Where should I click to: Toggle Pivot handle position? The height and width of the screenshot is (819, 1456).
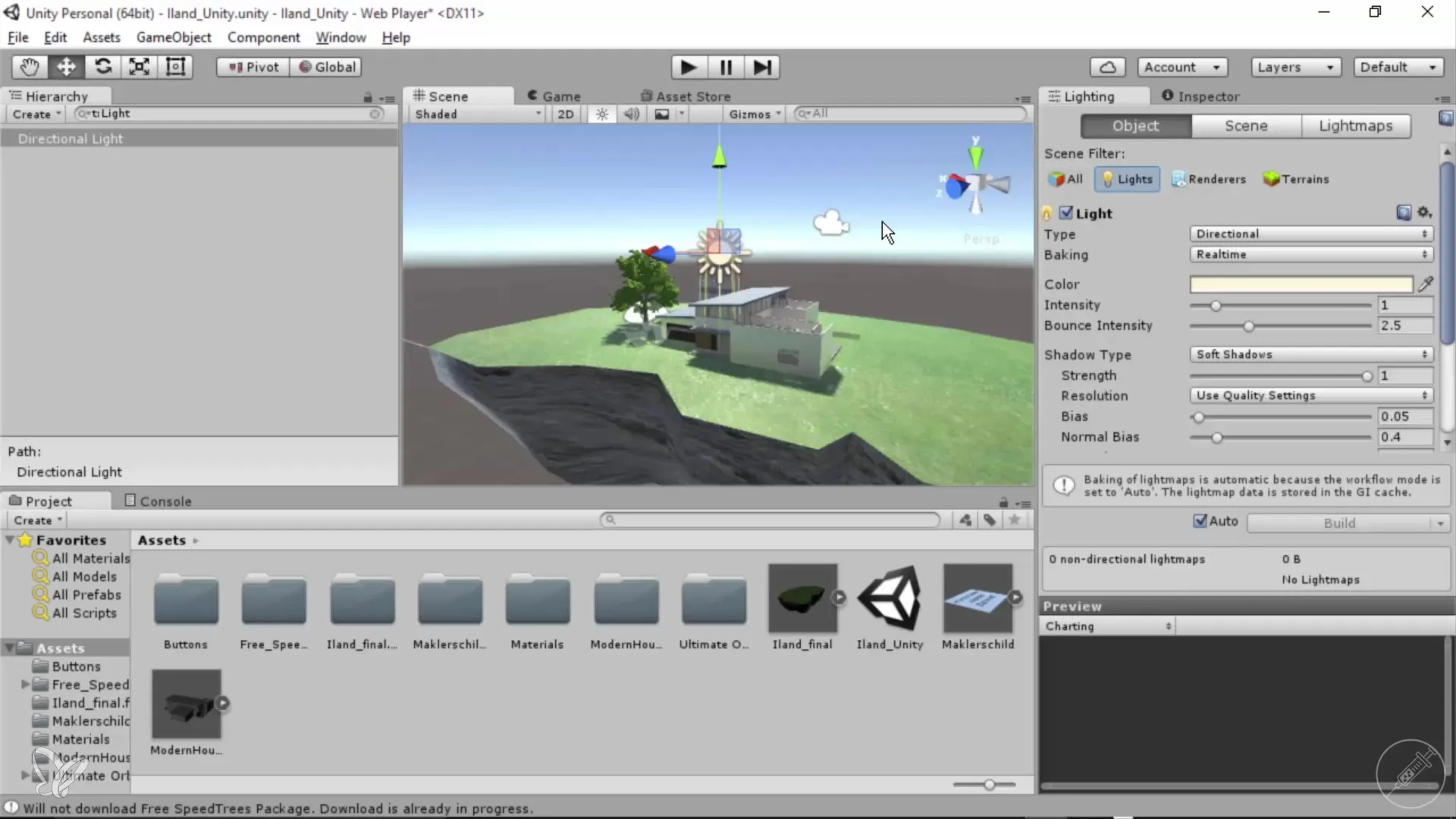pos(253,67)
